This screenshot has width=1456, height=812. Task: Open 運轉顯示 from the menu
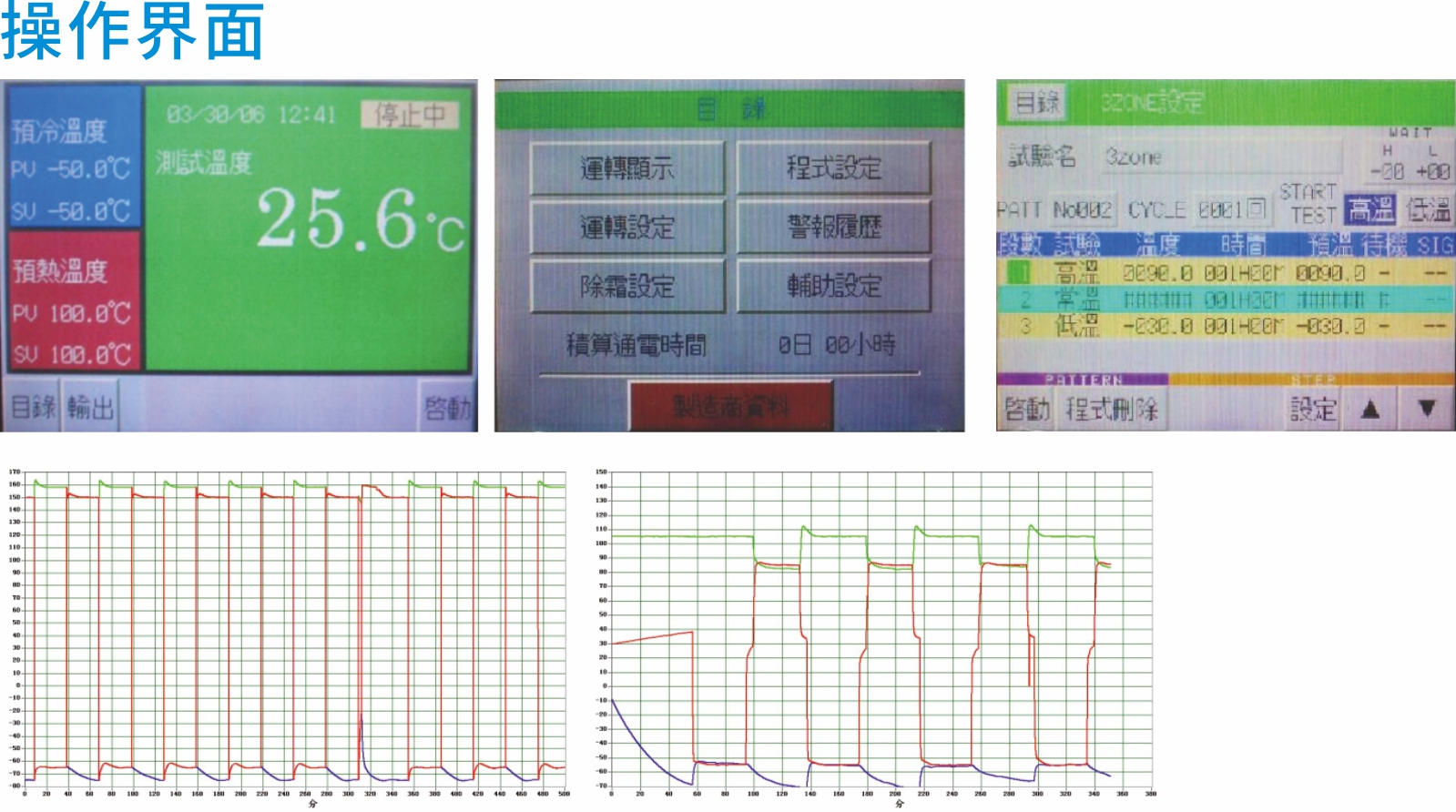[626, 167]
